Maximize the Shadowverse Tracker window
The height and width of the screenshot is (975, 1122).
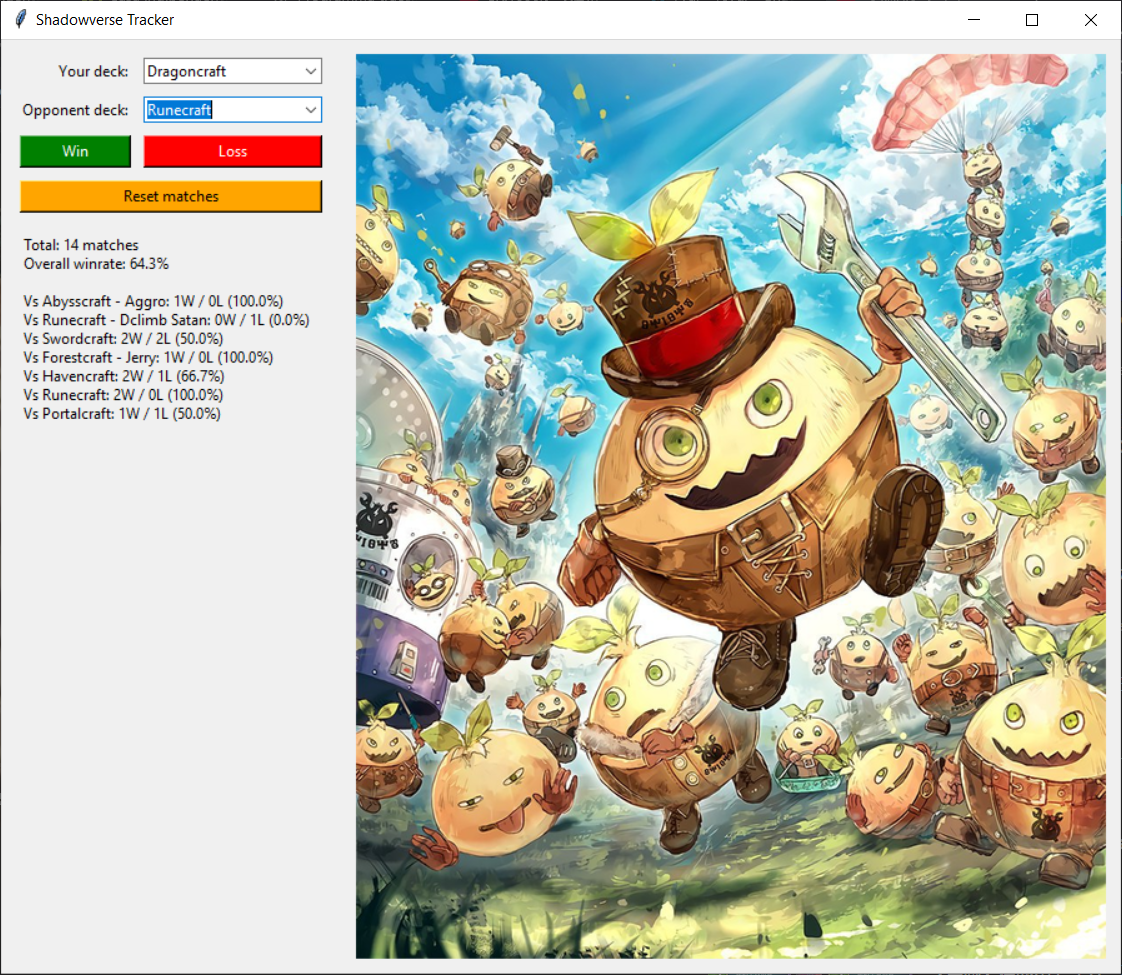[1032, 19]
